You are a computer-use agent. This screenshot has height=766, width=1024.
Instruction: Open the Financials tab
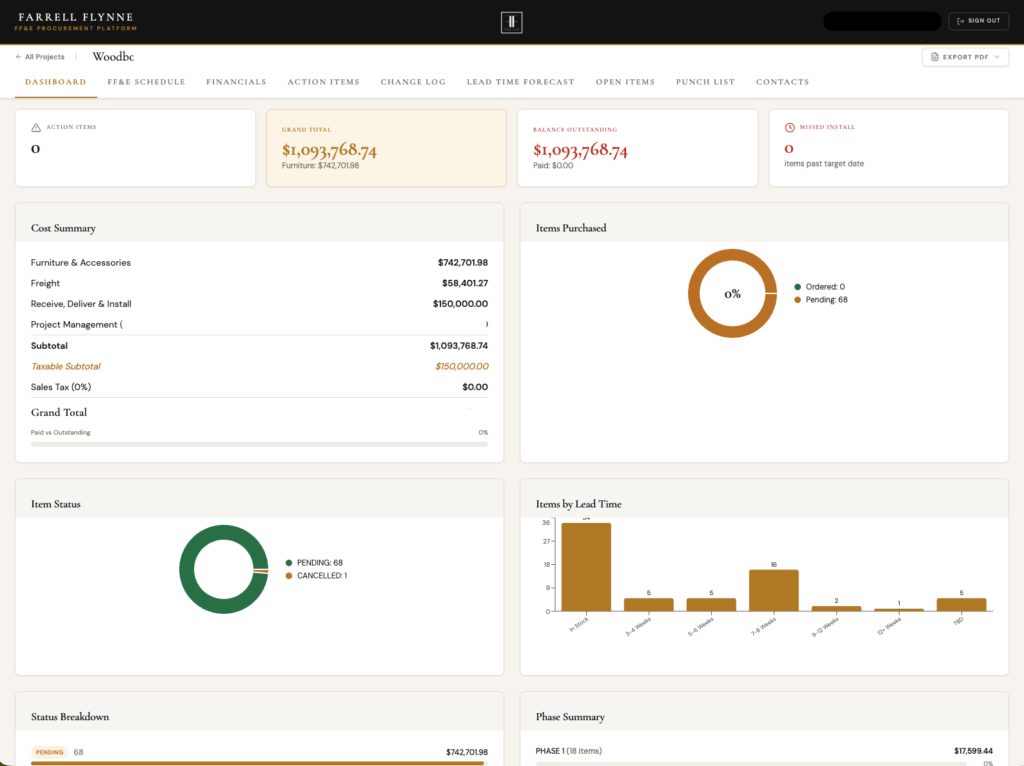(236, 82)
